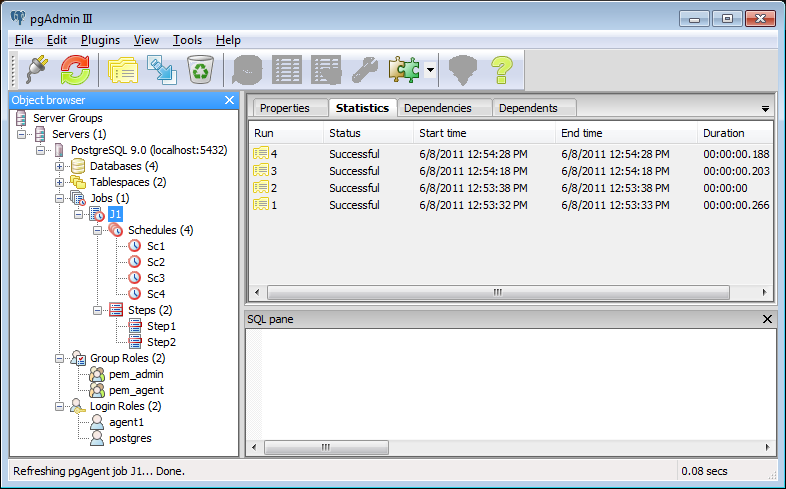Click the yellow question mark Help icon
The width and height of the screenshot is (786, 489).
501,70
